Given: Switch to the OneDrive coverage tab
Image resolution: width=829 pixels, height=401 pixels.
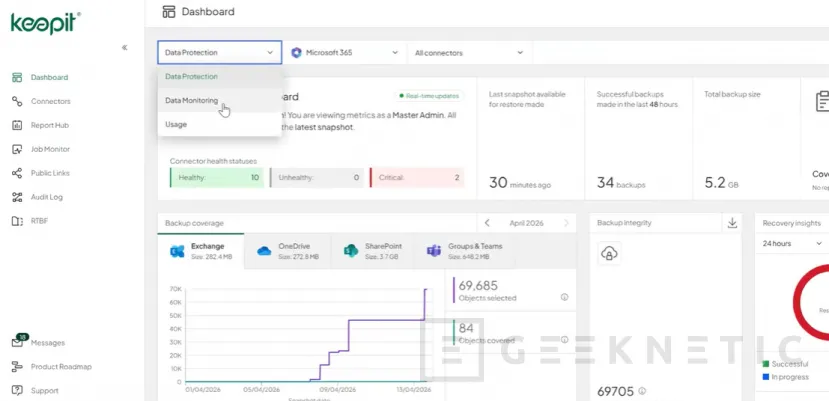Looking at the screenshot, I should 288,251.
